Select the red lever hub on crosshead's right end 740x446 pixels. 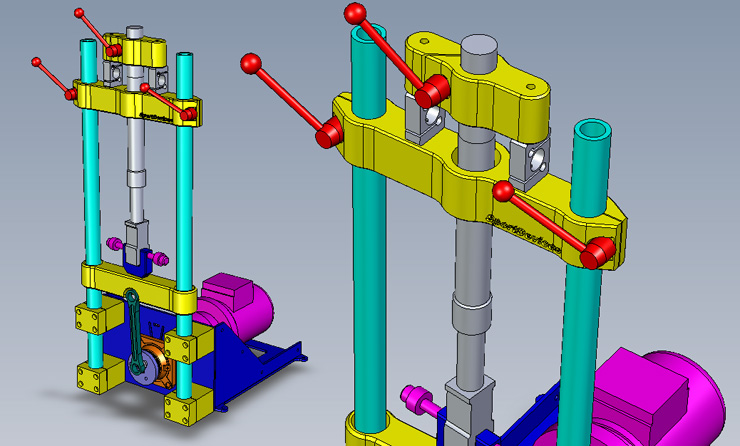(598, 254)
